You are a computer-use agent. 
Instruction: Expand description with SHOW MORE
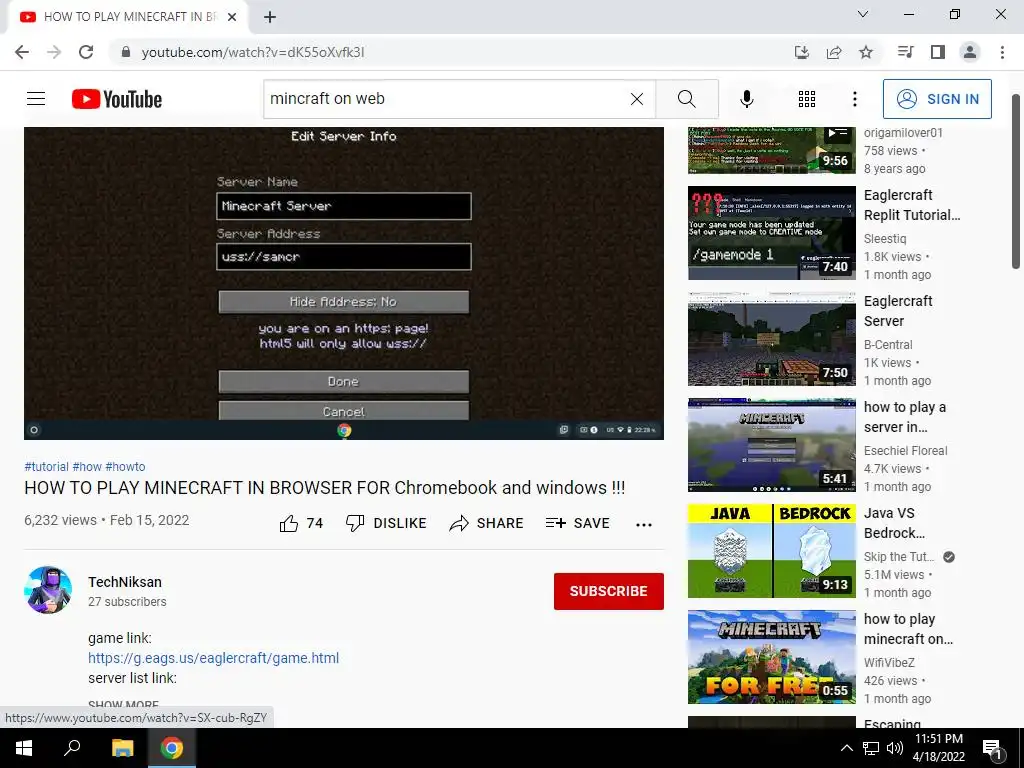coord(123,705)
